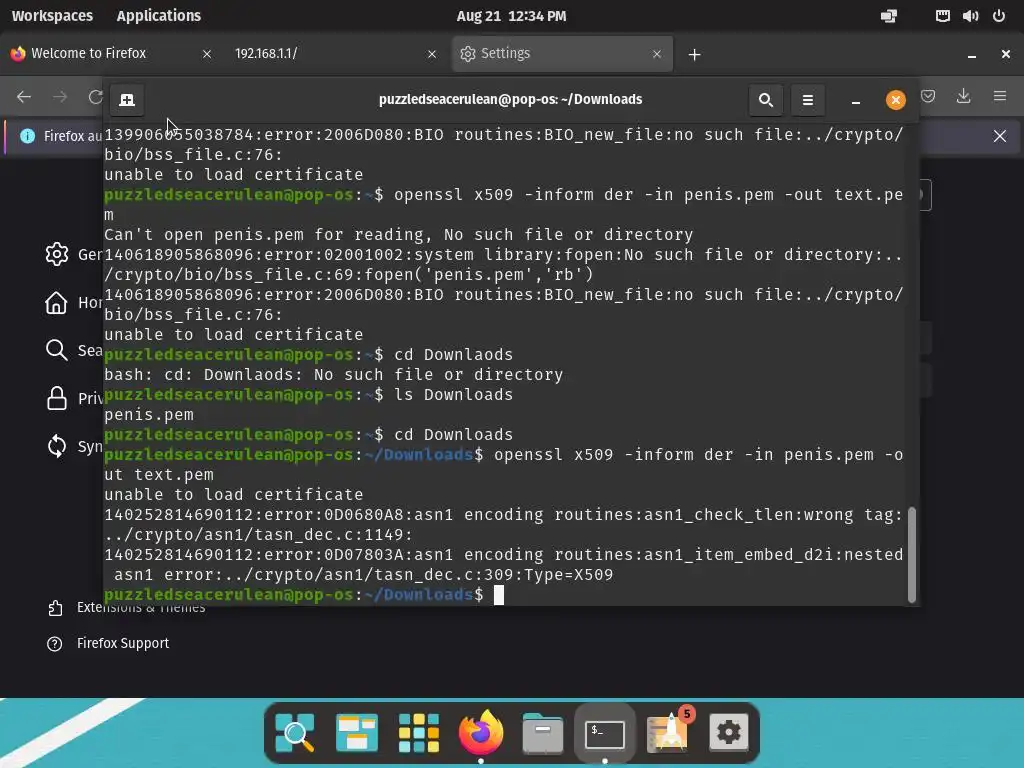Open Search settings in Firefox sidebar
The image size is (1024, 768).
point(57,350)
